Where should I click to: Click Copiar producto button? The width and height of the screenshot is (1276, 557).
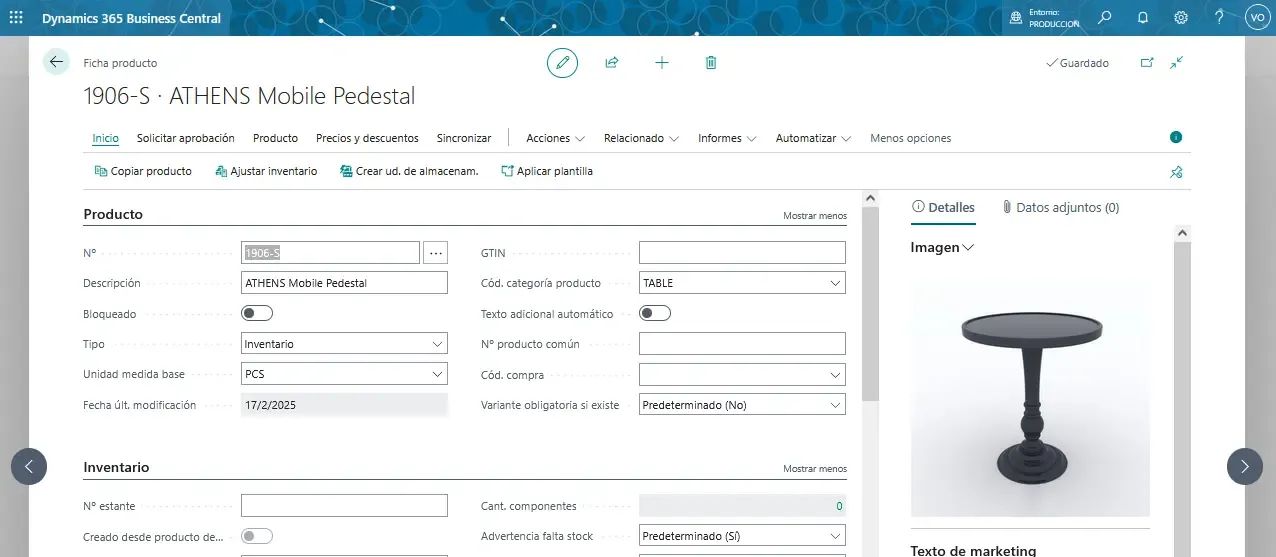point(143,171)
